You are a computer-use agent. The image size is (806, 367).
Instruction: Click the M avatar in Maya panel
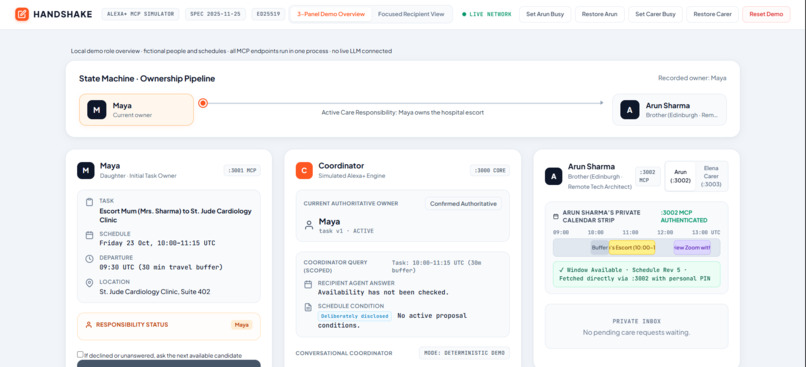(85, 170)
